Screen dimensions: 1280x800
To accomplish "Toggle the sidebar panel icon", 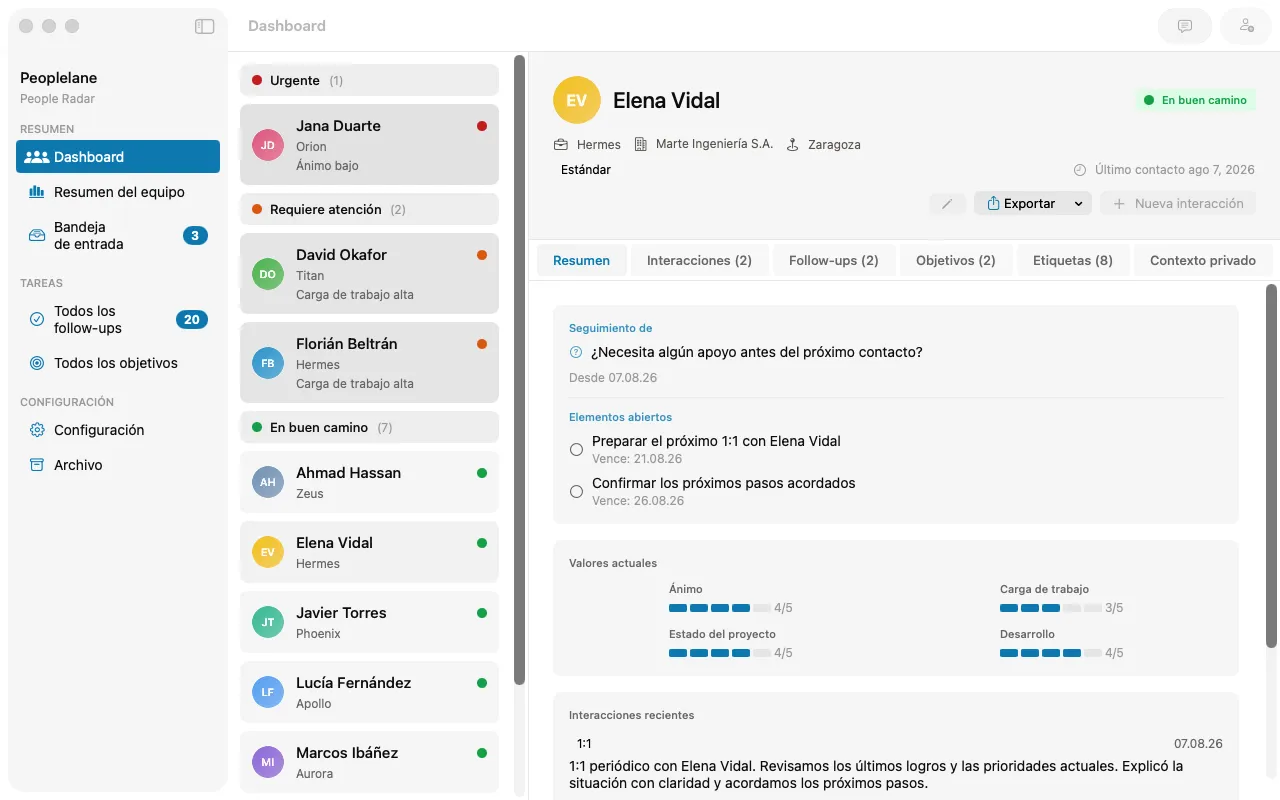I will click(204, 27).
